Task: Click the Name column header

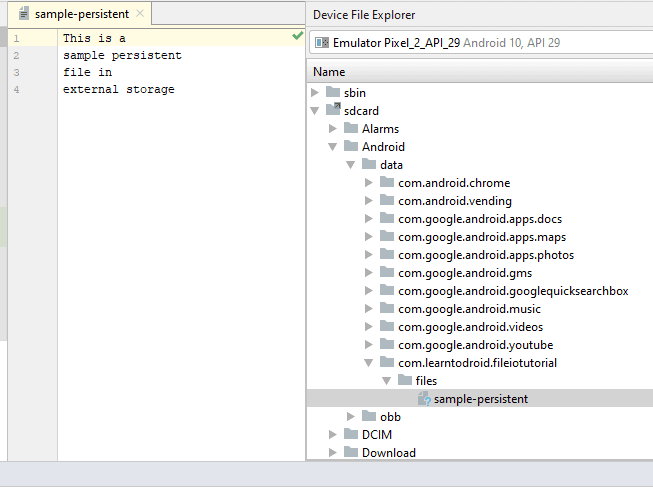Action: click(x=329, y=72)
